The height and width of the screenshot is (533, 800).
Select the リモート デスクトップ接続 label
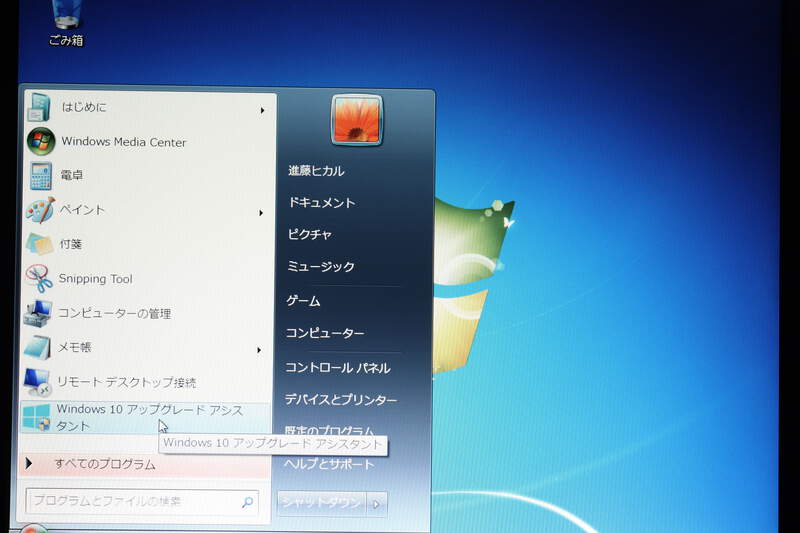pos(126,382)
